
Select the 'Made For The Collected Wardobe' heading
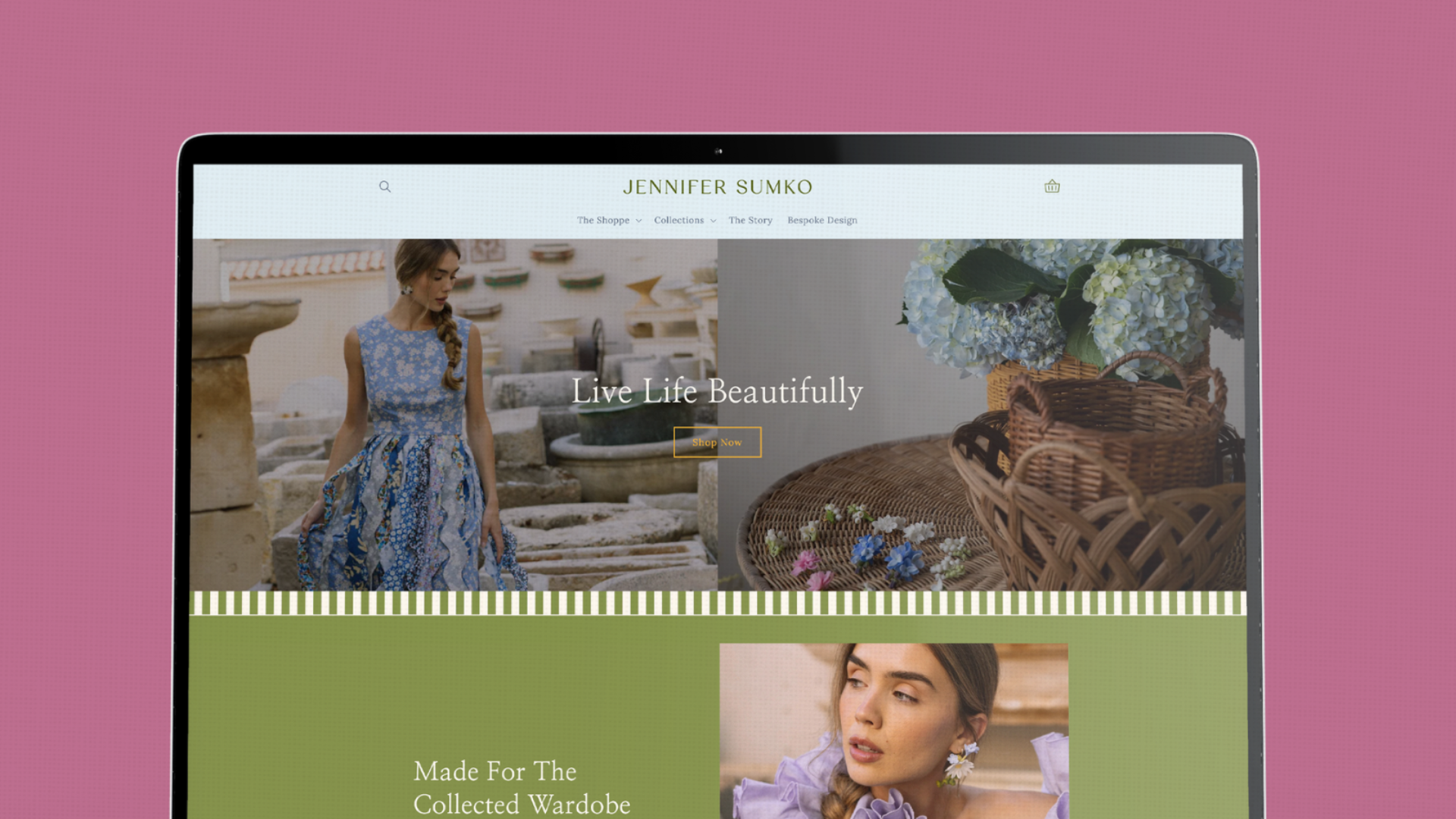[522, 788]
